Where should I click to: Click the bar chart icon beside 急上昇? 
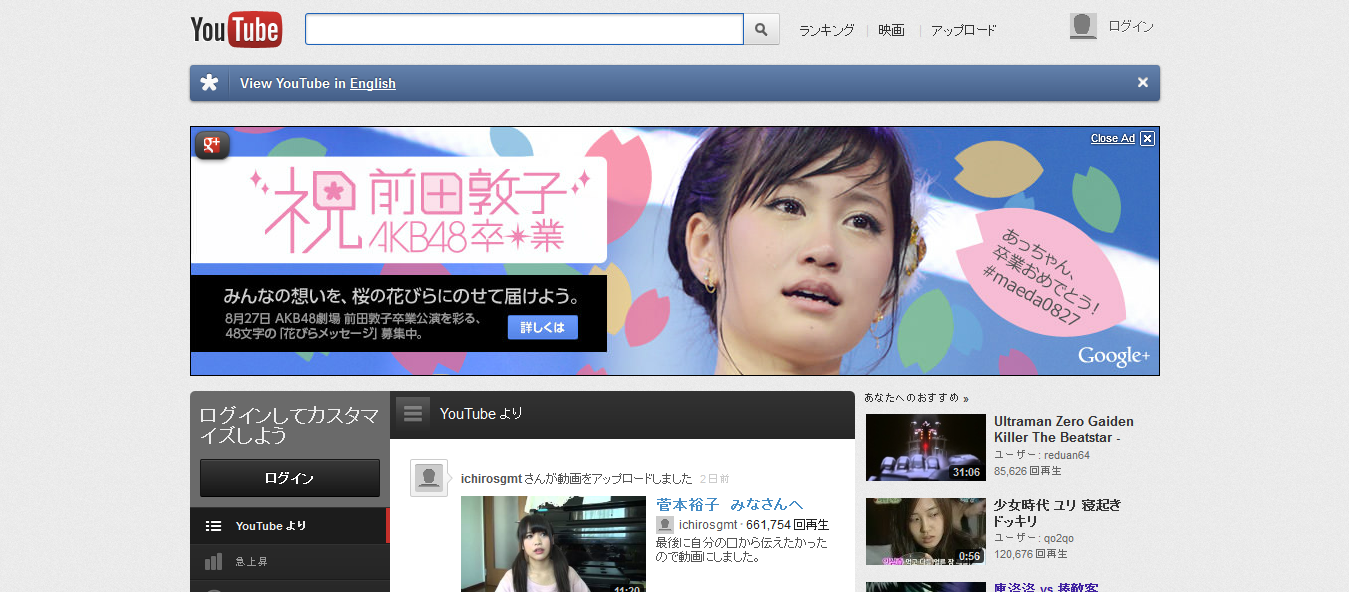(x=213, y=562)
